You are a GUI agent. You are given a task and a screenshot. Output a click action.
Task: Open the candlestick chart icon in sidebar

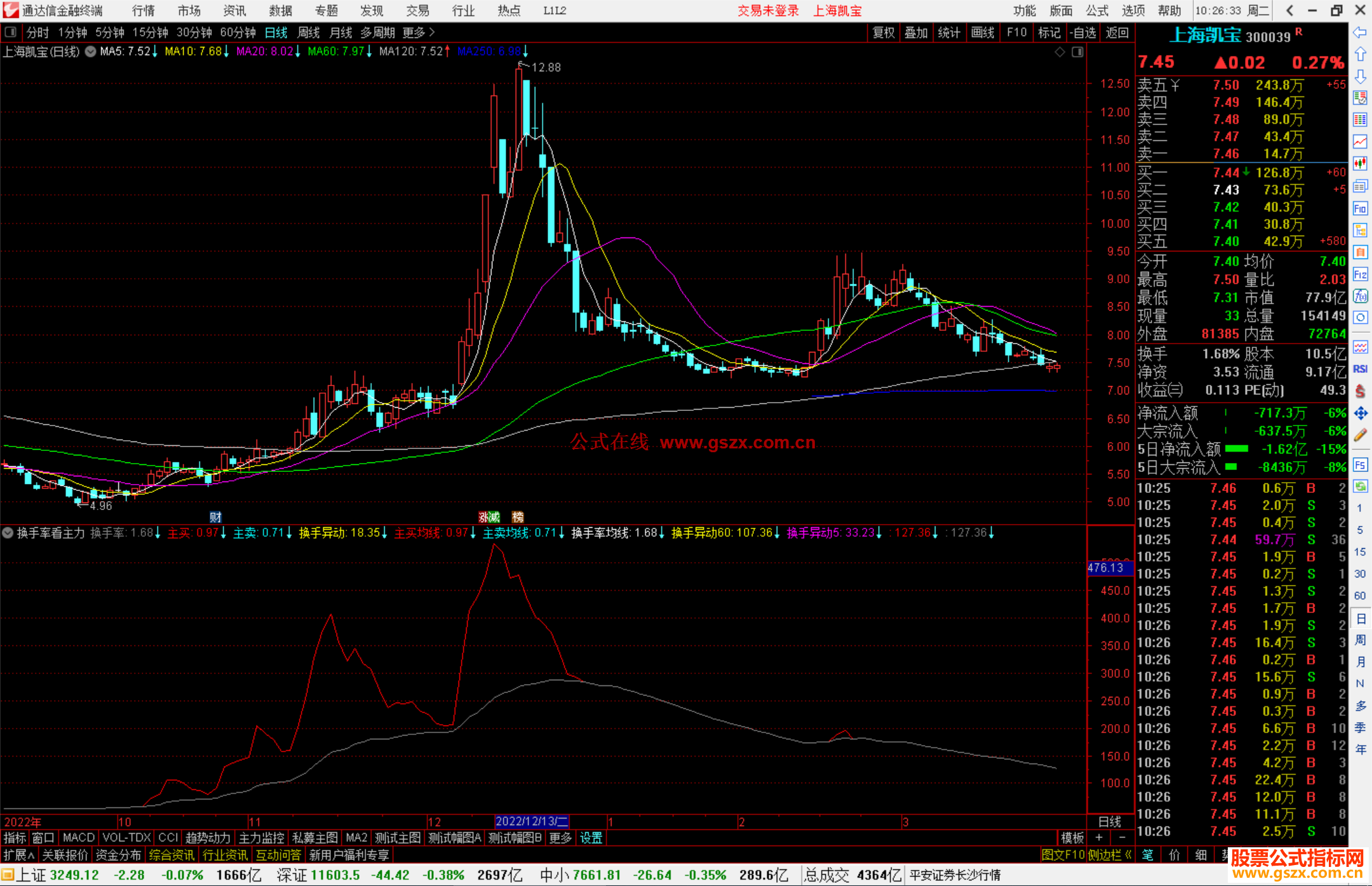coord(1360,163)
